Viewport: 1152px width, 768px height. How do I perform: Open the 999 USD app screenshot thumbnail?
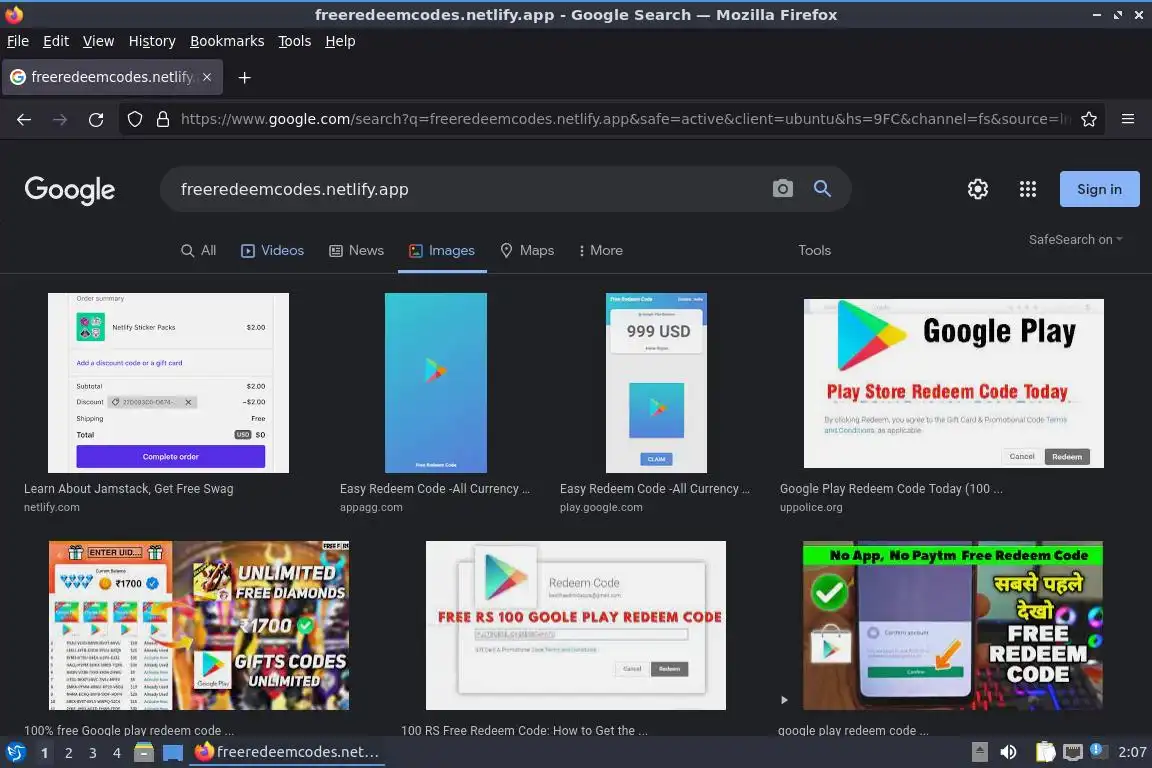656,383
